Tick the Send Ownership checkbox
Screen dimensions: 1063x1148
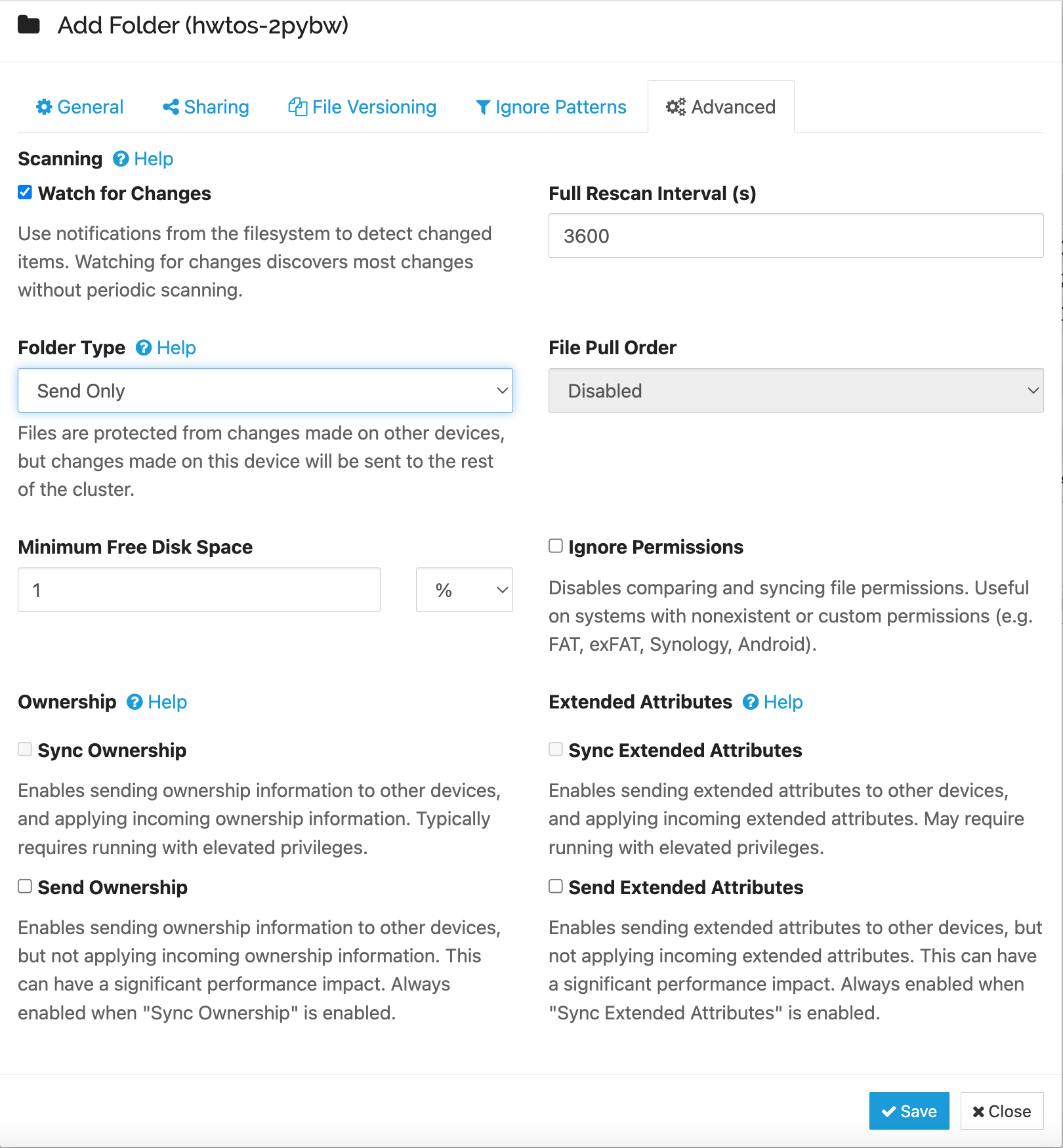[x=25, y=886]
